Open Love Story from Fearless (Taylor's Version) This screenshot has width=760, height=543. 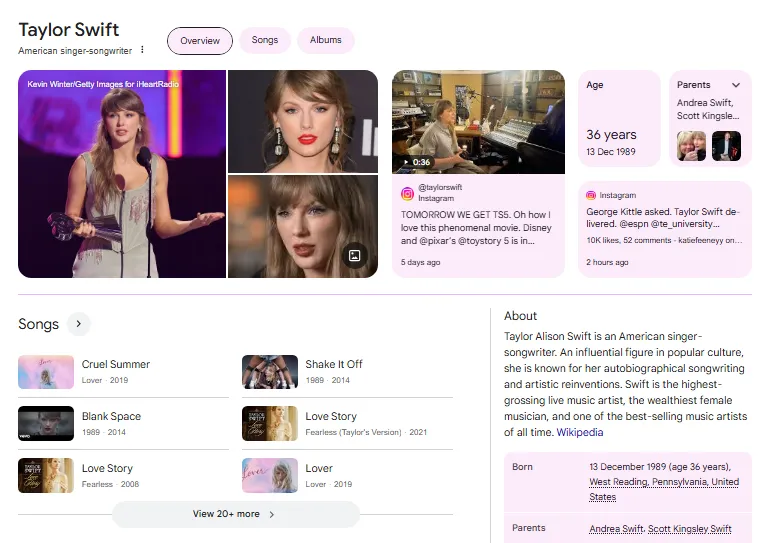coord(347,423)
